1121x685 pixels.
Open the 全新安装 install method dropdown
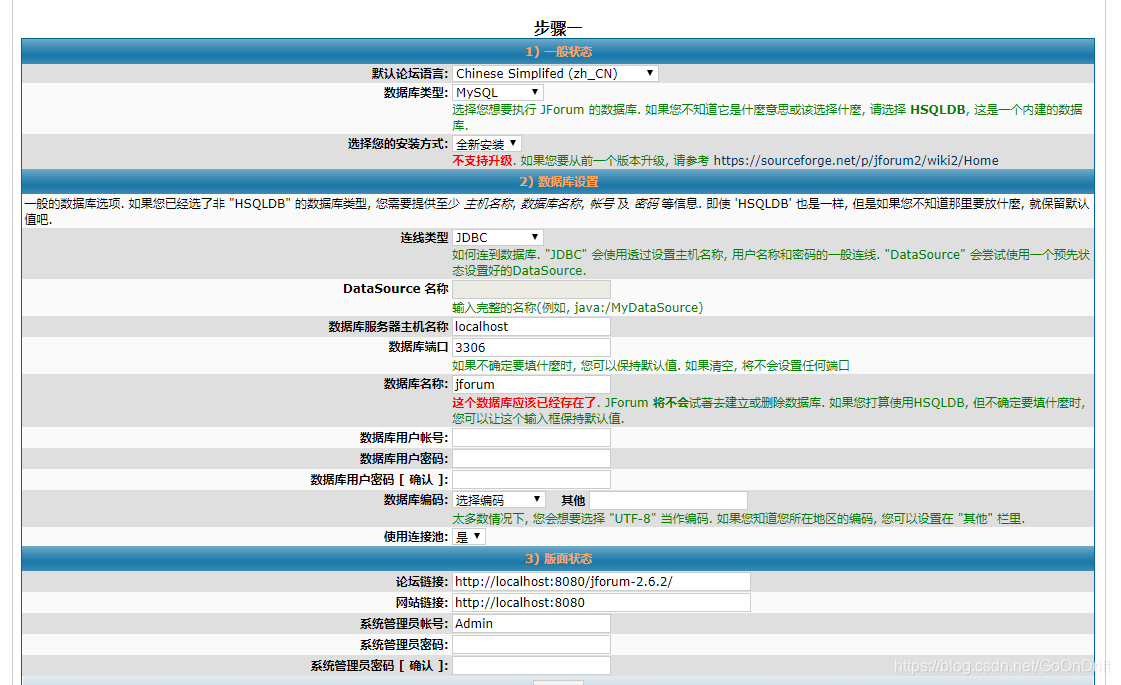pos(486,144)
